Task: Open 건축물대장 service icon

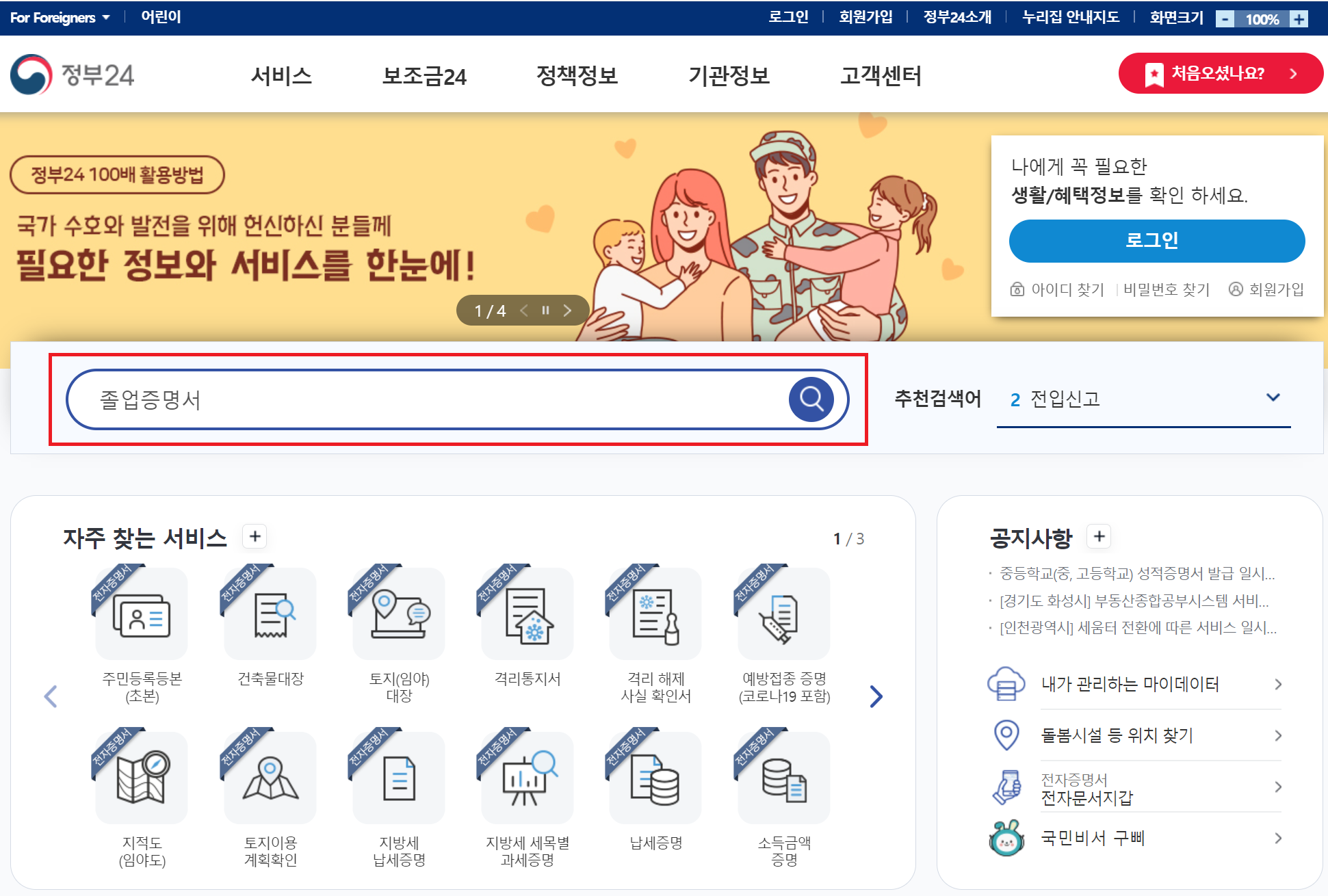Action: tap(270, 614)
